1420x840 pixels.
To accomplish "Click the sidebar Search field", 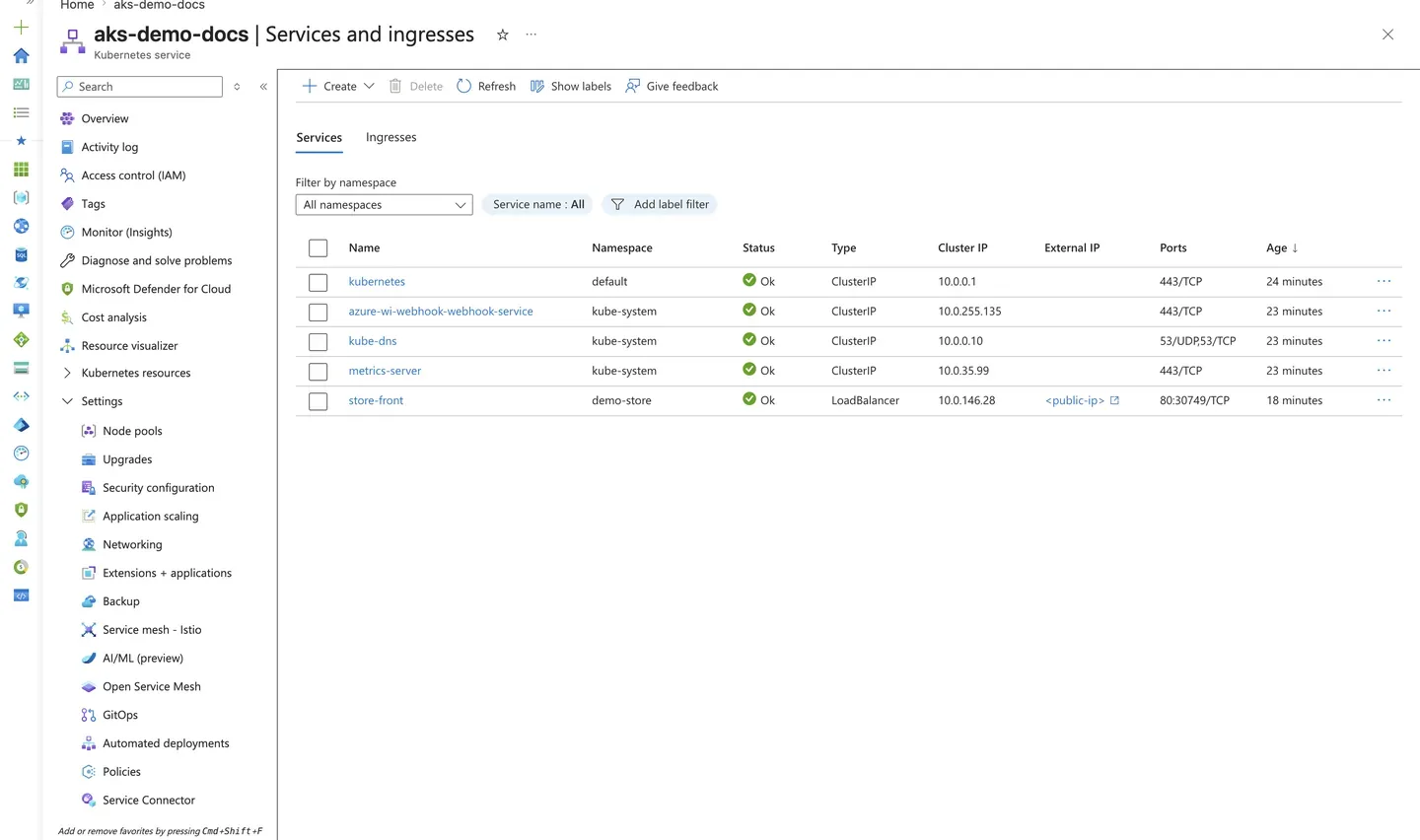I will click(x=140, y=87).
